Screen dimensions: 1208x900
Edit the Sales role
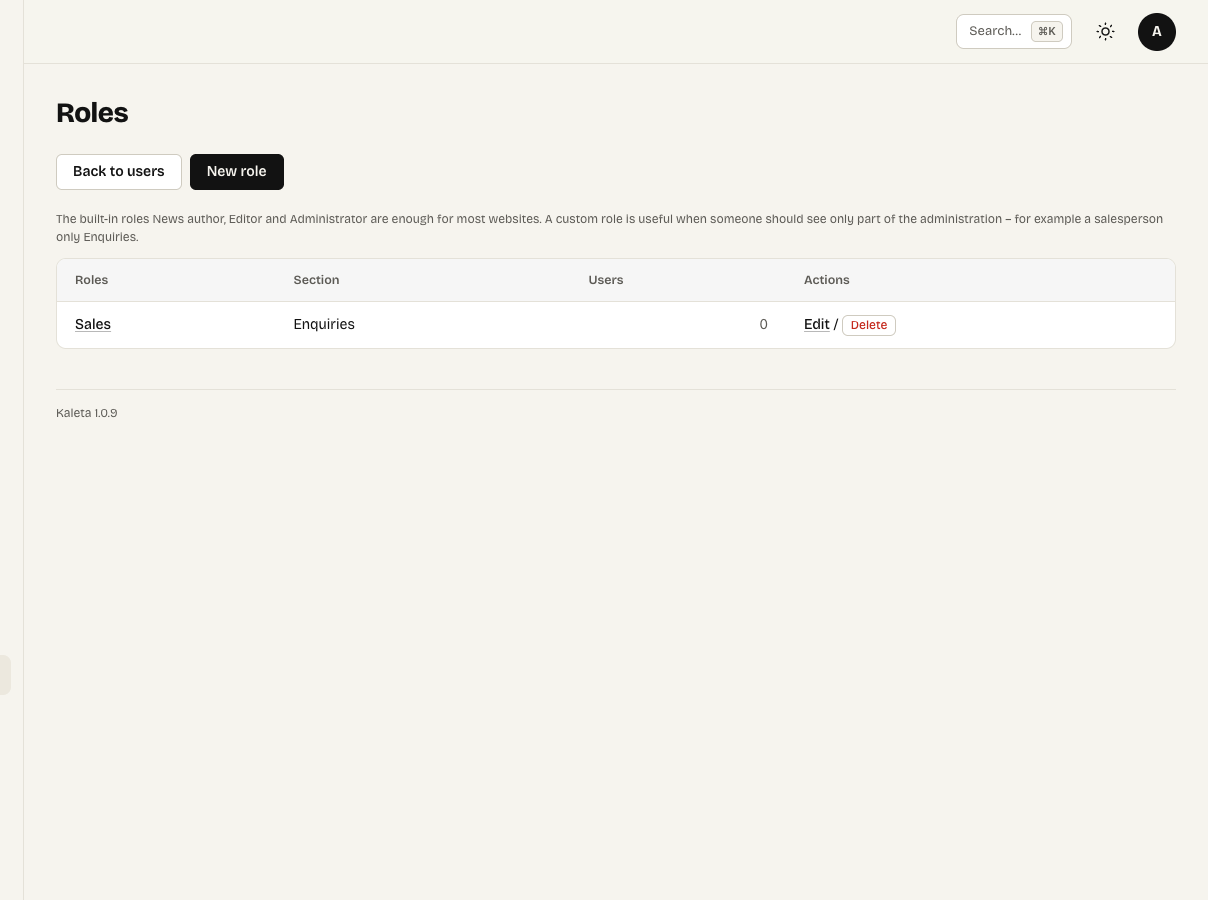pos(817,325)
